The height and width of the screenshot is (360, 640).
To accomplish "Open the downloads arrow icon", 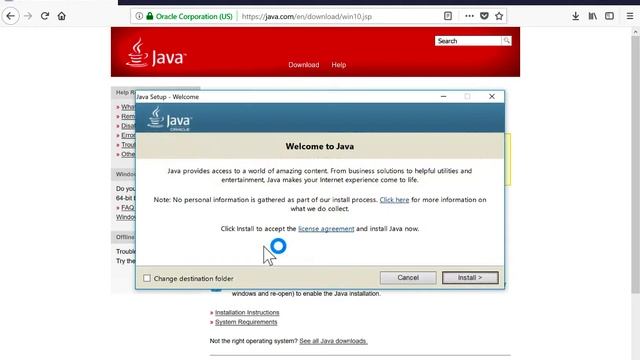I will click(x=576, y=16).
